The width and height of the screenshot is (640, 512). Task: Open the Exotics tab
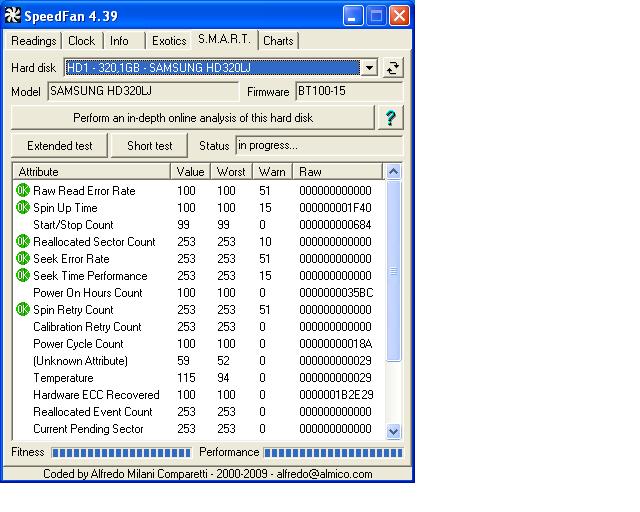(x=169, y=41)
